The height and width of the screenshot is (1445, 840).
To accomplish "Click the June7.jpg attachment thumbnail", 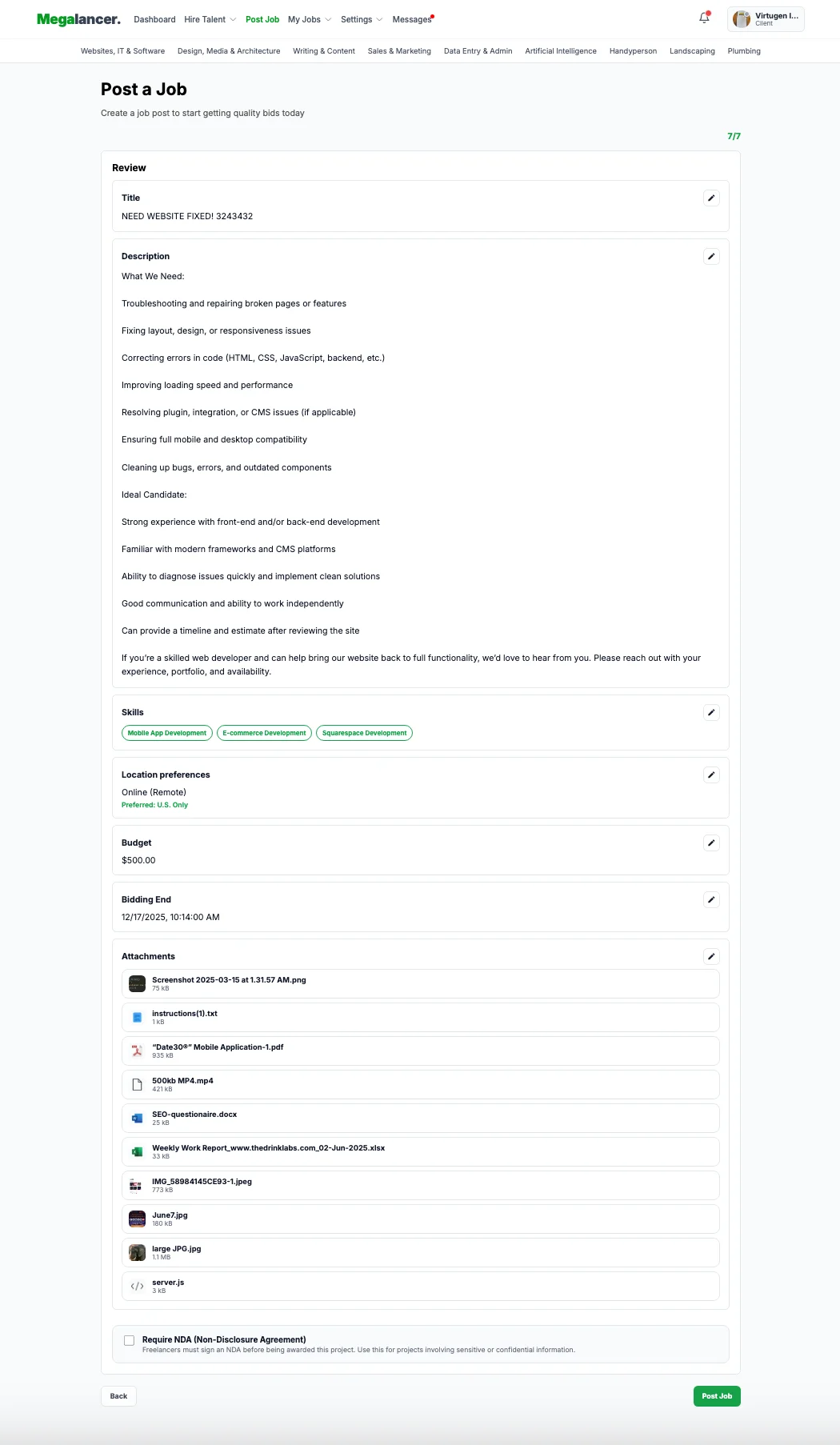I will (138, 1219).
